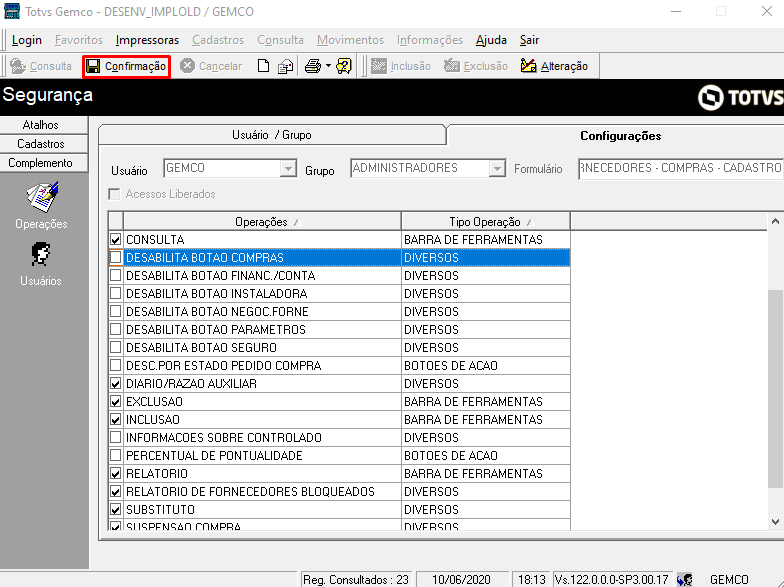
Task: Click the Sair menu item
Action: (529, 40)
